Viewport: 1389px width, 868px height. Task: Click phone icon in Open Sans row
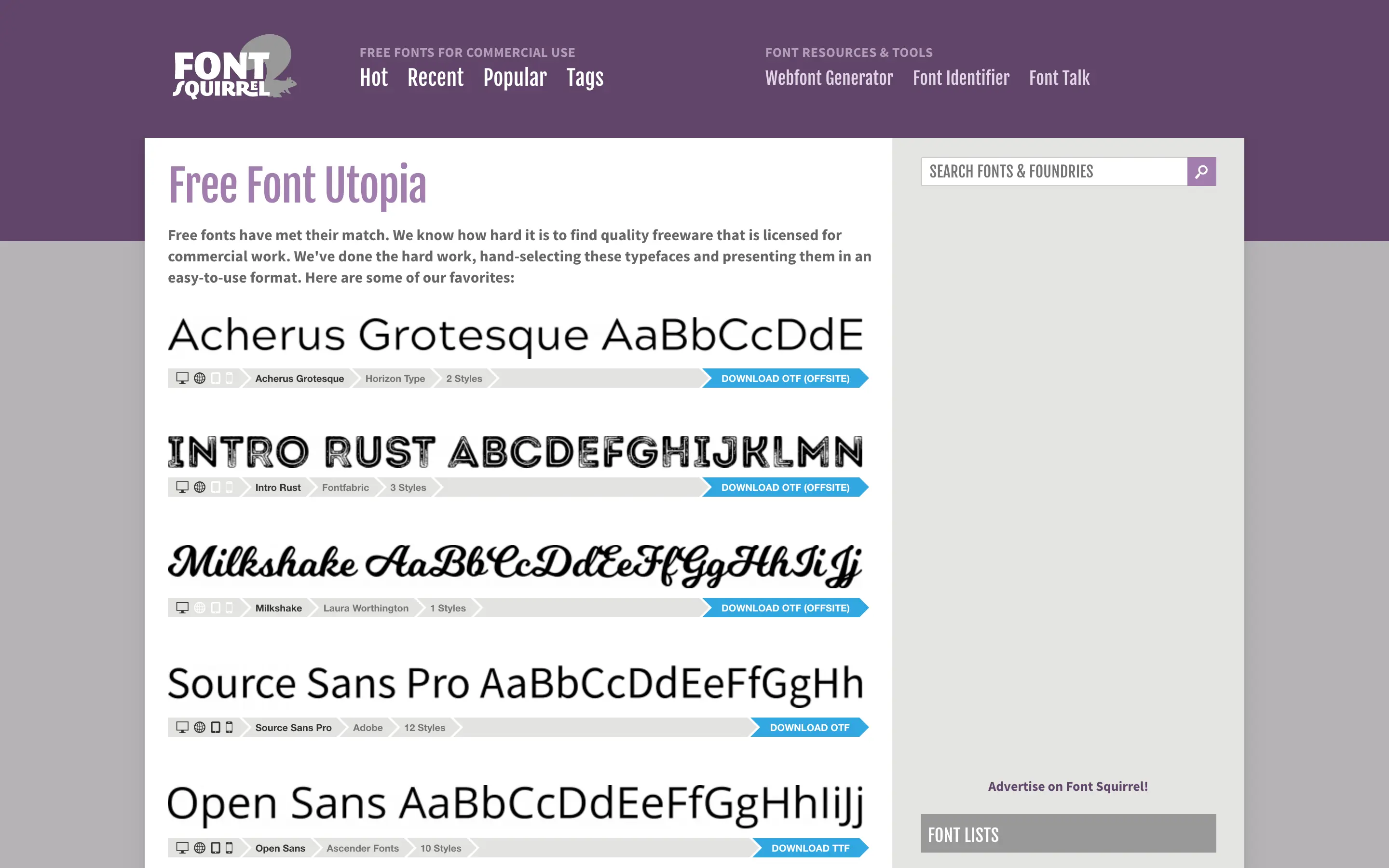229,848
